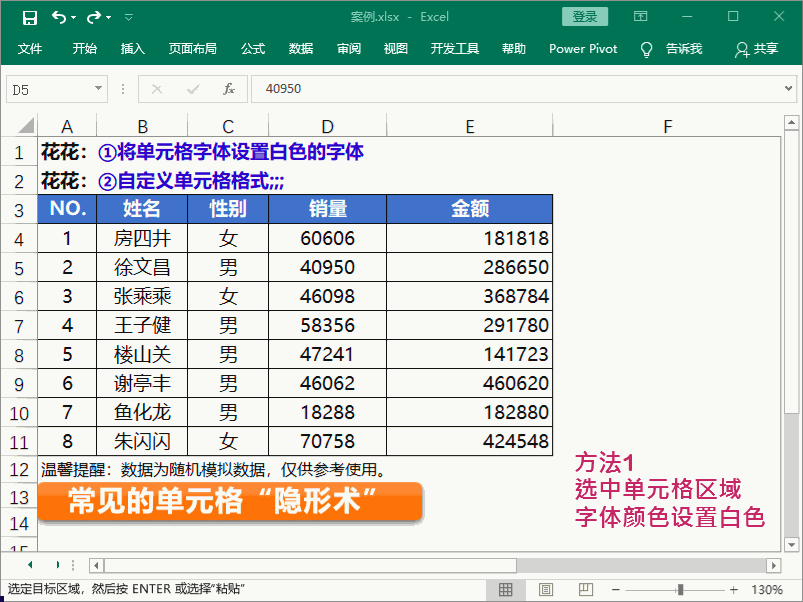
Task: Click the vertical scrollbar up arrow
Action: pos(791,123)
